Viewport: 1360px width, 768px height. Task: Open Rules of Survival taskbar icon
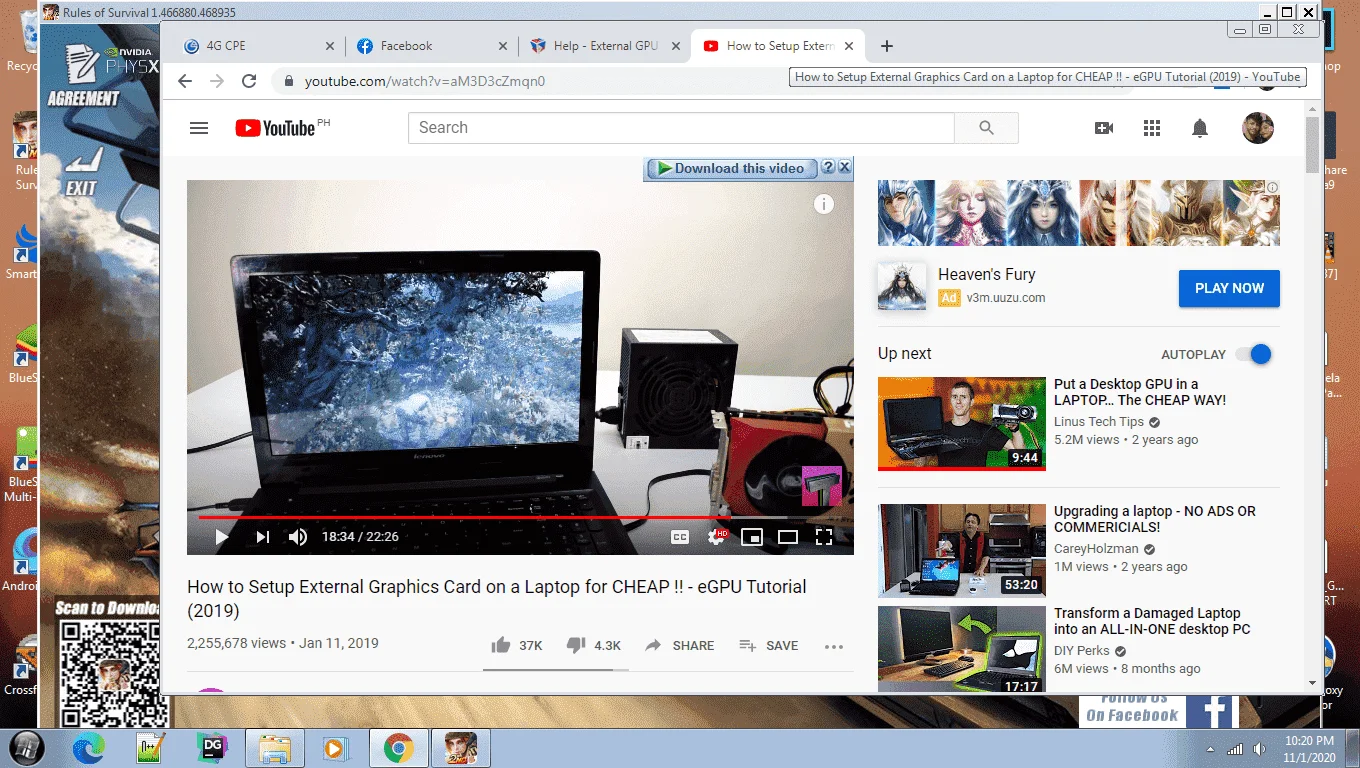click(x=460, y=748)
